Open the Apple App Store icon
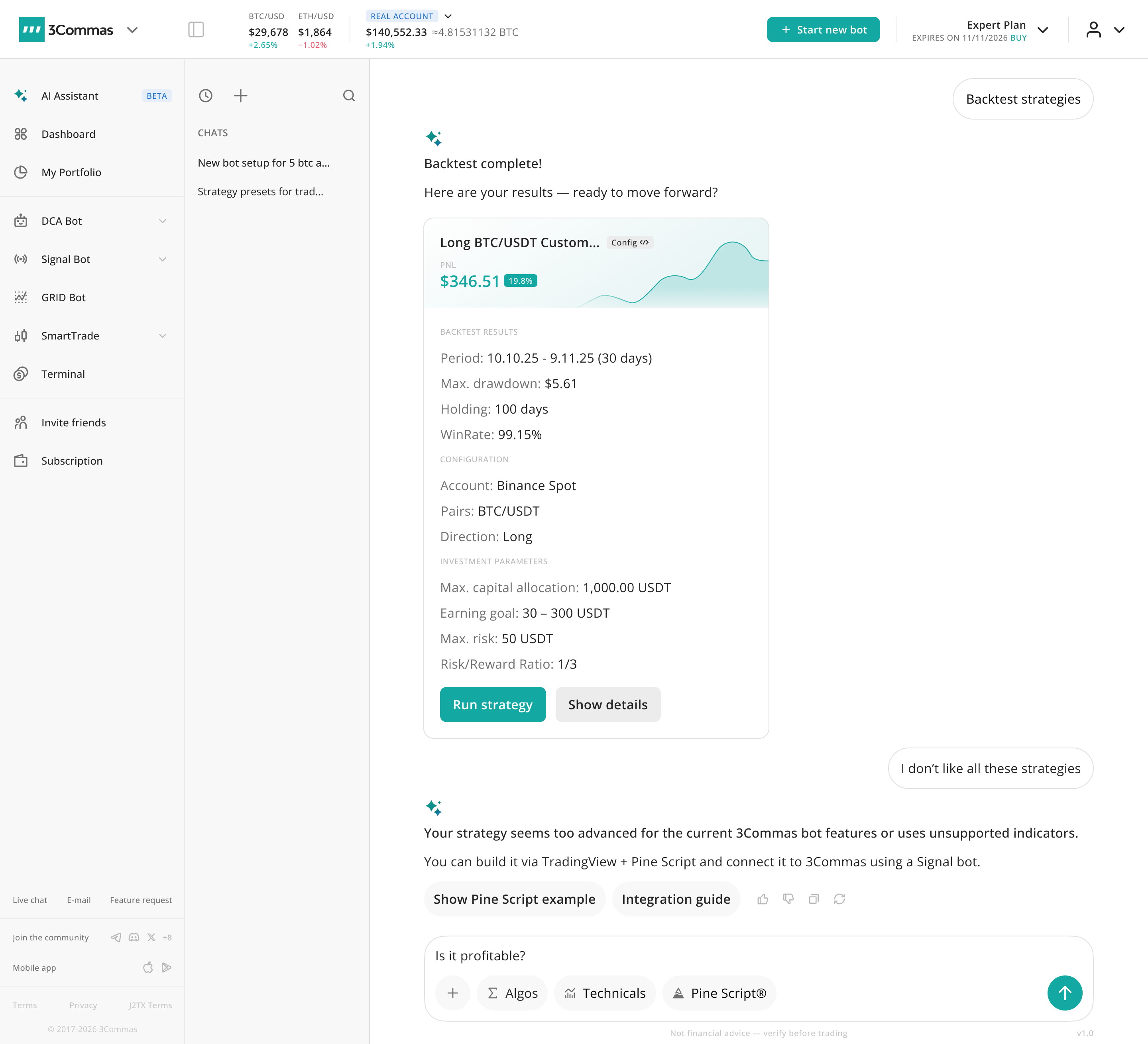The width and height of the screenshot is (1148, 1044). coord(148,967)
